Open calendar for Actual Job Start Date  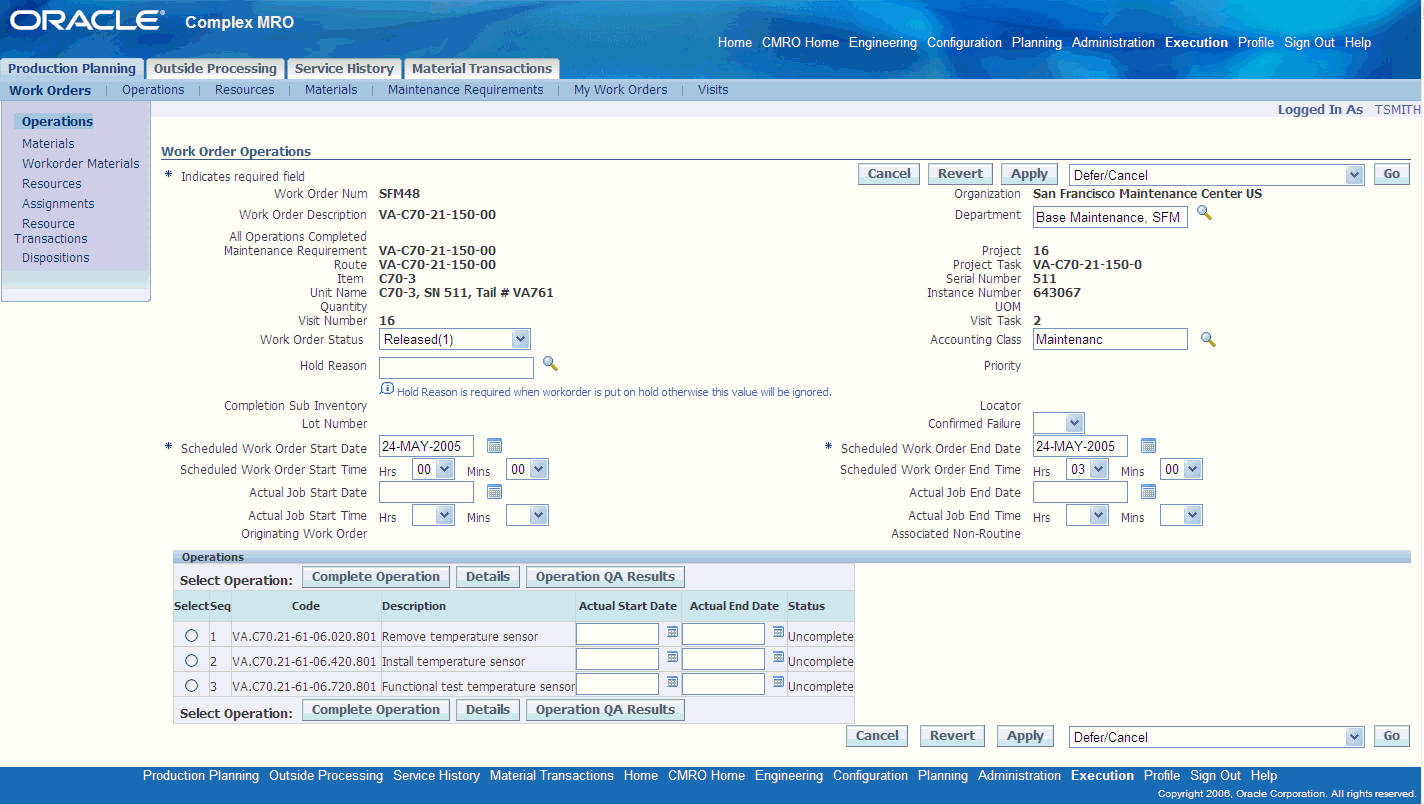[494, 492]
